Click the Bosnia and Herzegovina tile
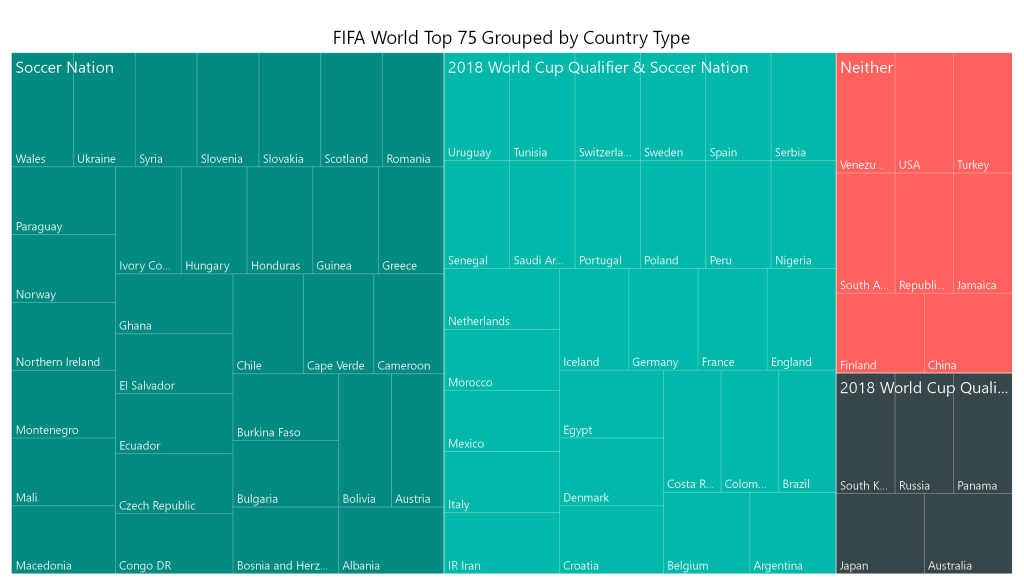The image size is (1024, 584). tap(286, 541)
